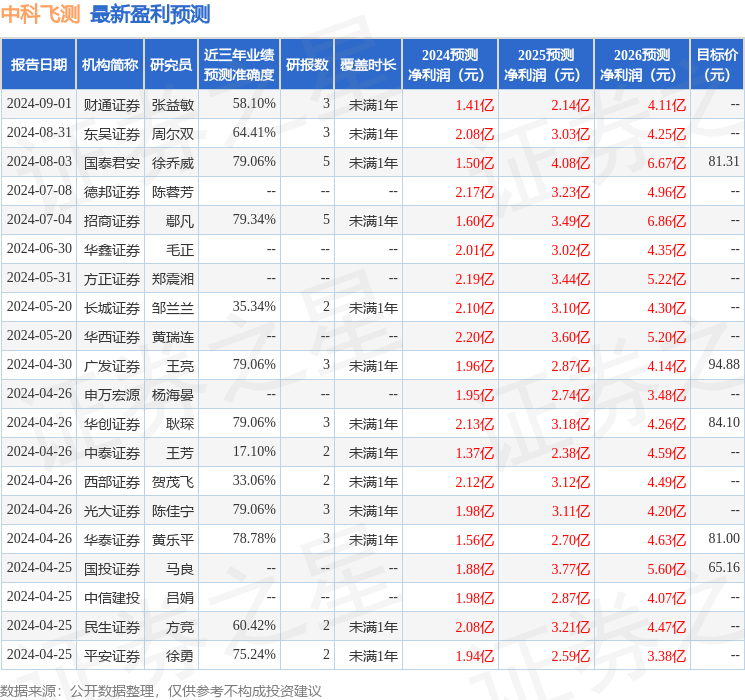Select the 中泰证券 institution cell
This screenshot has height=700, width=745.
point(112,453)
